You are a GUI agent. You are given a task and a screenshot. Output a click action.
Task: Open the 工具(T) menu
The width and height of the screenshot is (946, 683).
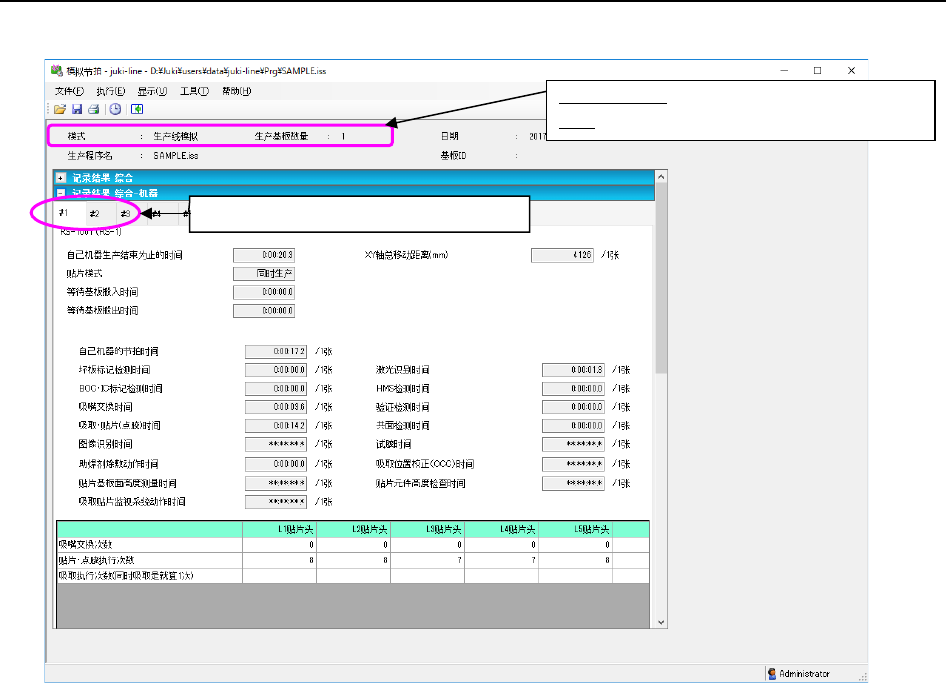tap(194, 91)
